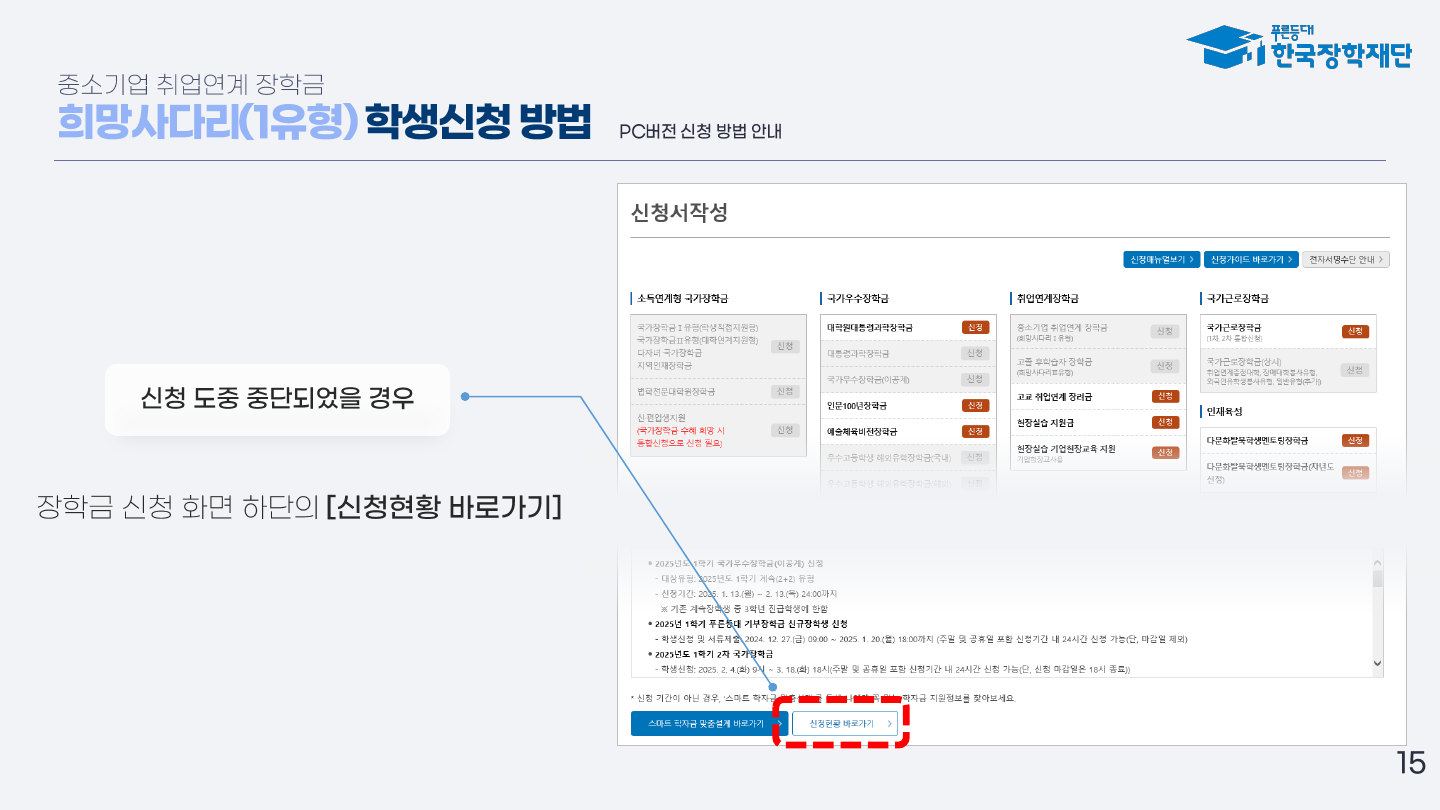Click 2025년도 1학기 2차 국가장학금 notice
Screen dimensions: 1440x810
pyautogui.click(x=710, y=654)
